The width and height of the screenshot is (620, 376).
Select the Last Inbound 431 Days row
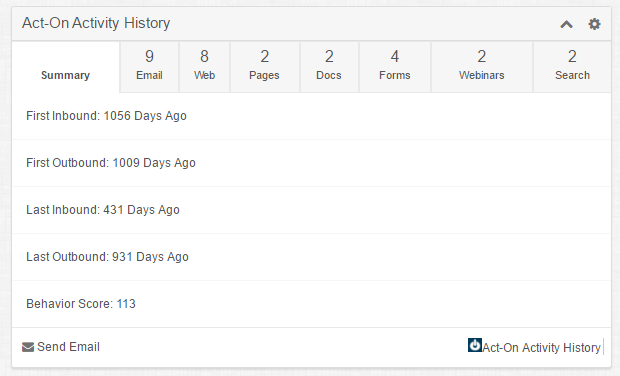(x=312, y=210)
